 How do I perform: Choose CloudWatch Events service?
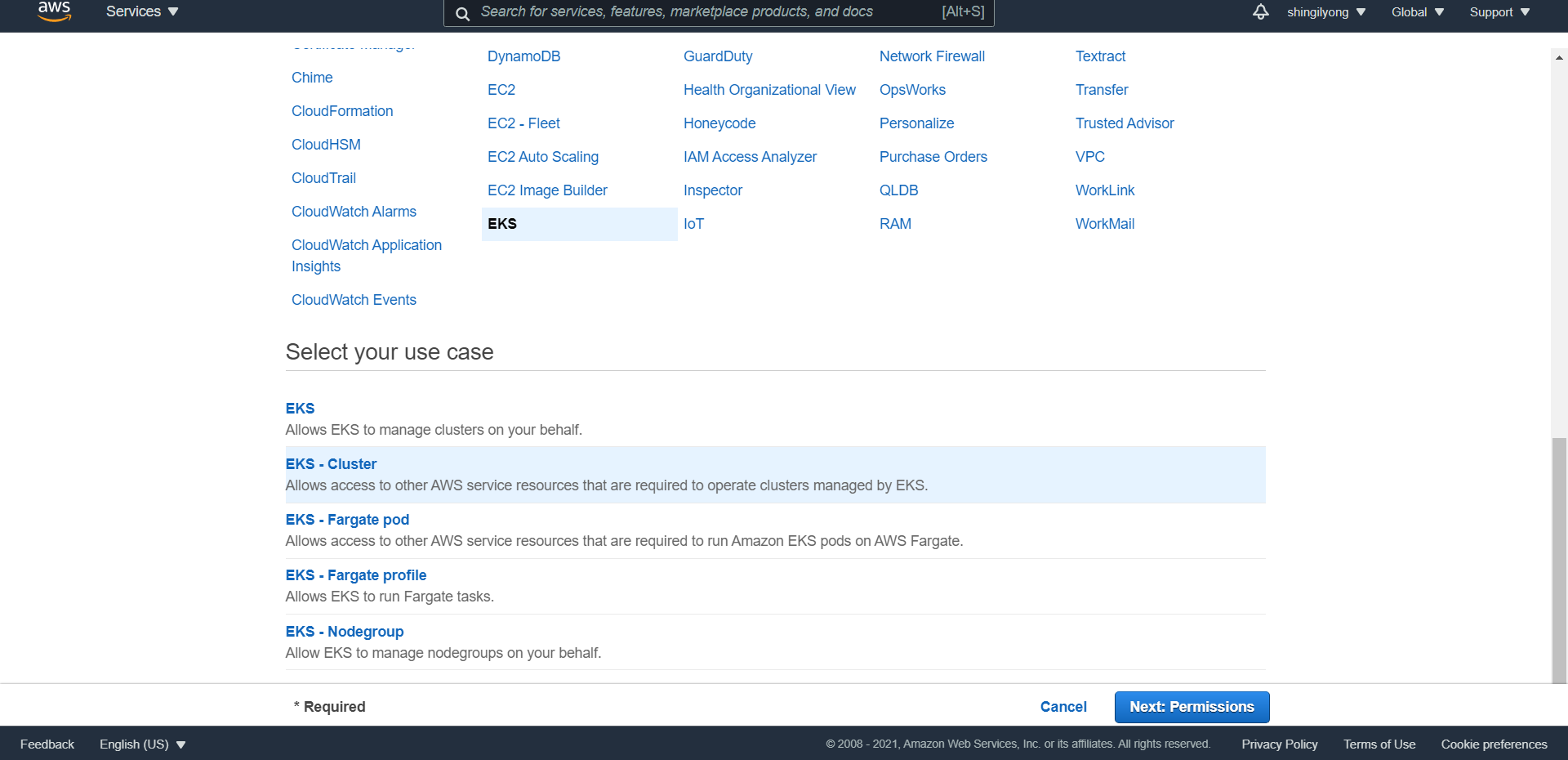click(x=354, y=300)
